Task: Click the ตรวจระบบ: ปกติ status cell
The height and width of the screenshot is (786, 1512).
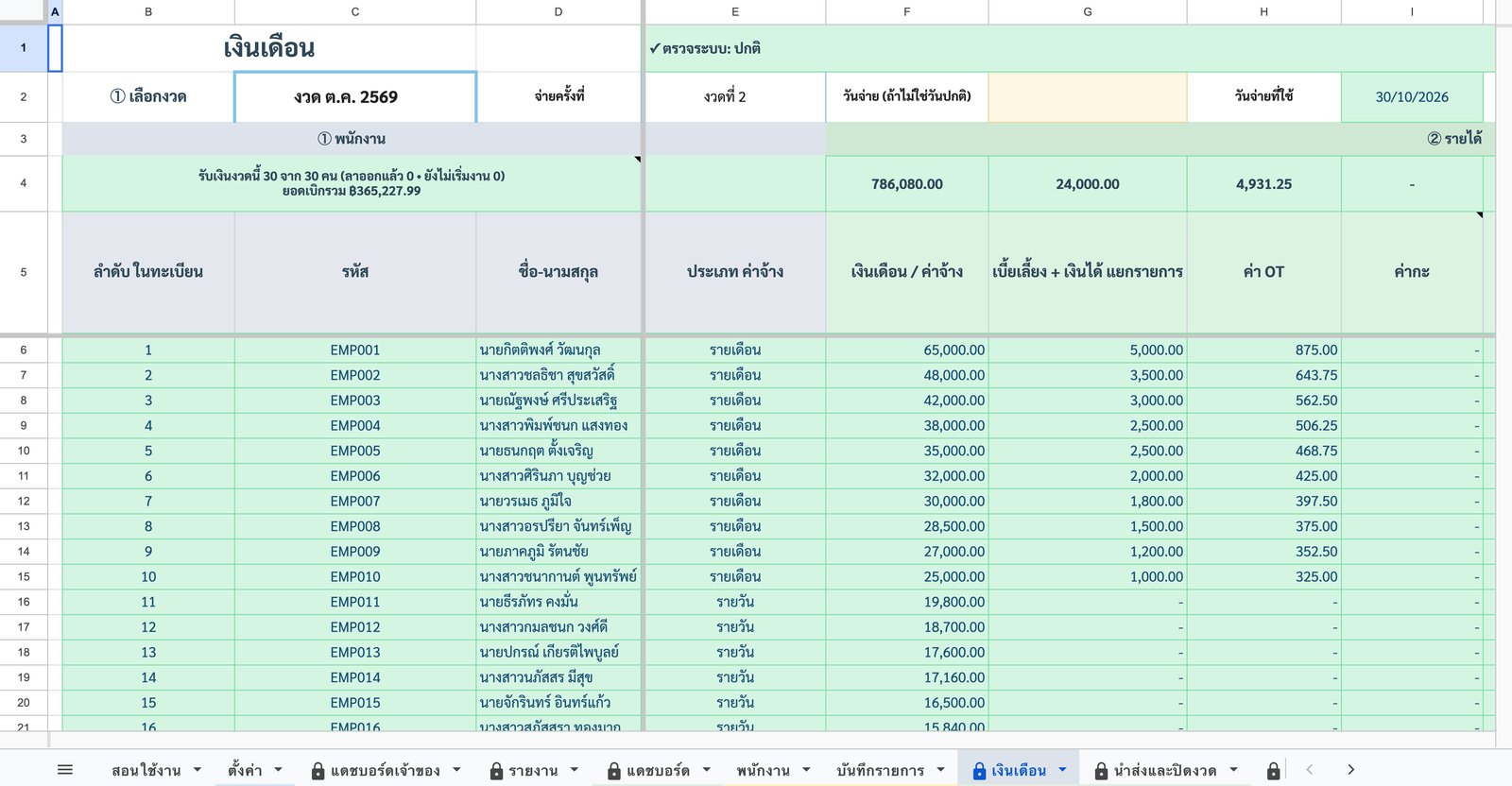Action: tap(1070, 48)
